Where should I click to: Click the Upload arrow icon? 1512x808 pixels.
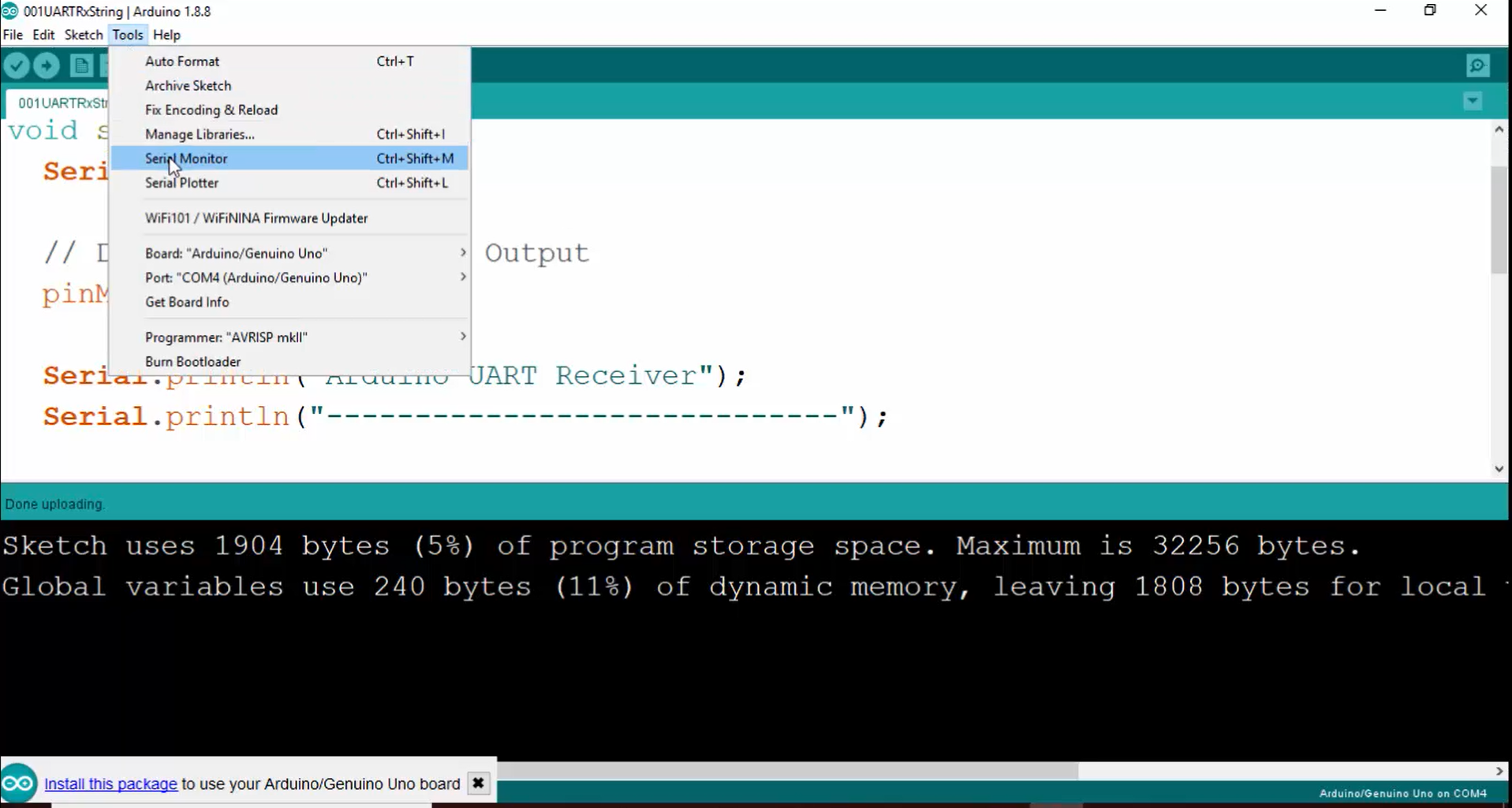coord(47,65)
